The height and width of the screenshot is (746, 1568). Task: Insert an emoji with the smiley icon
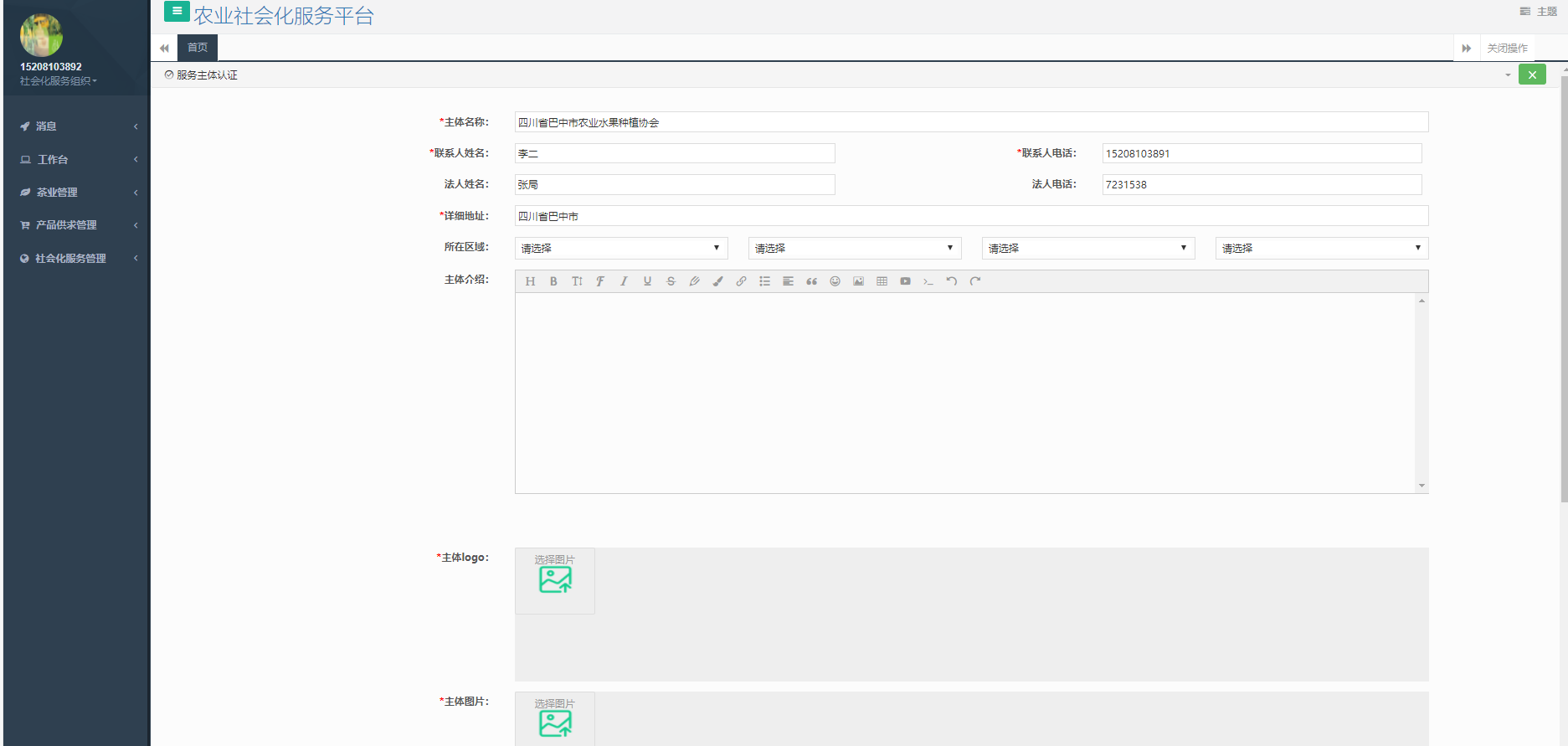pos(835,281)
